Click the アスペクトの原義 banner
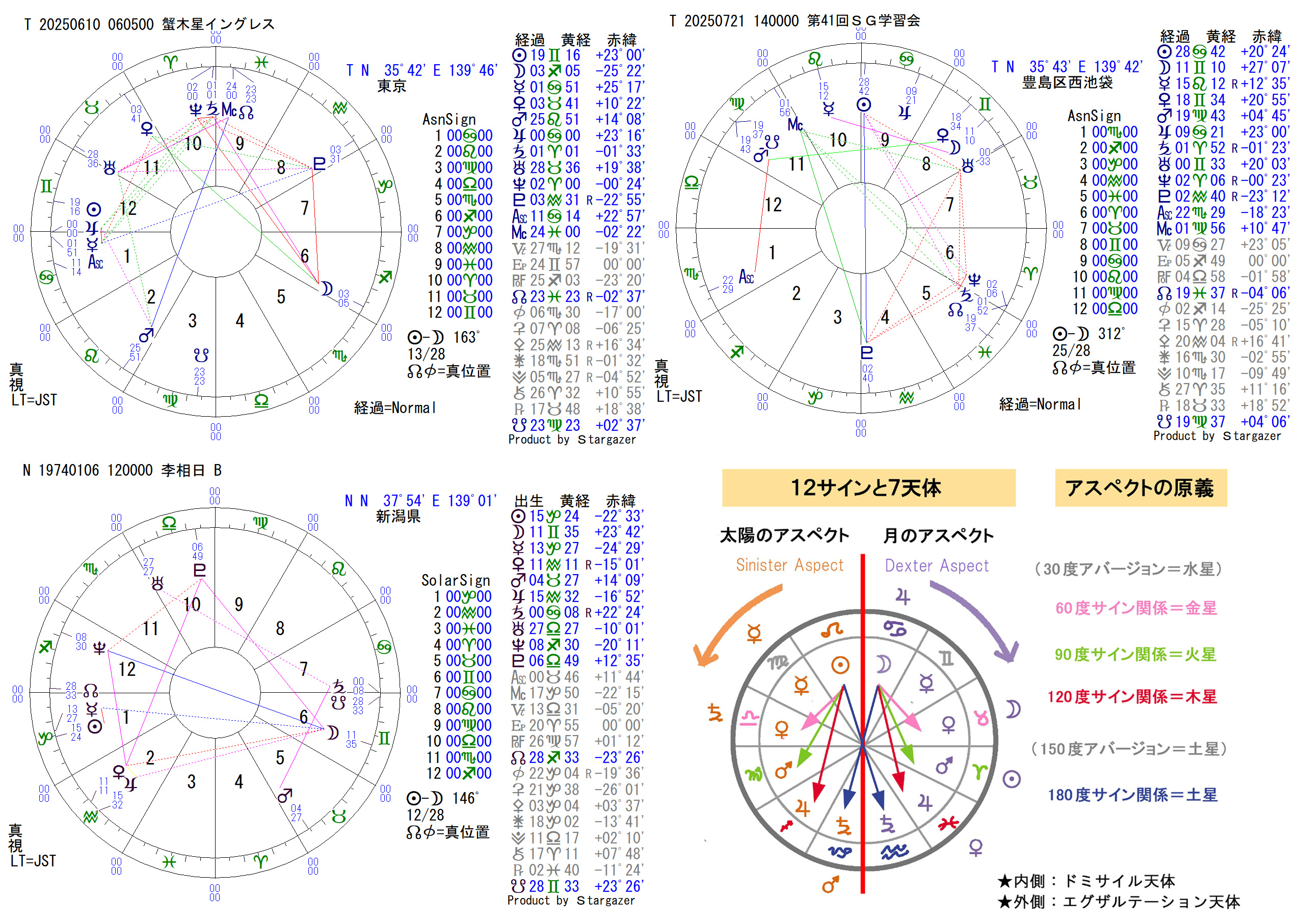Image resolution: width=1300 pixels, height=924 pixels. click(x=1140, y=487)
